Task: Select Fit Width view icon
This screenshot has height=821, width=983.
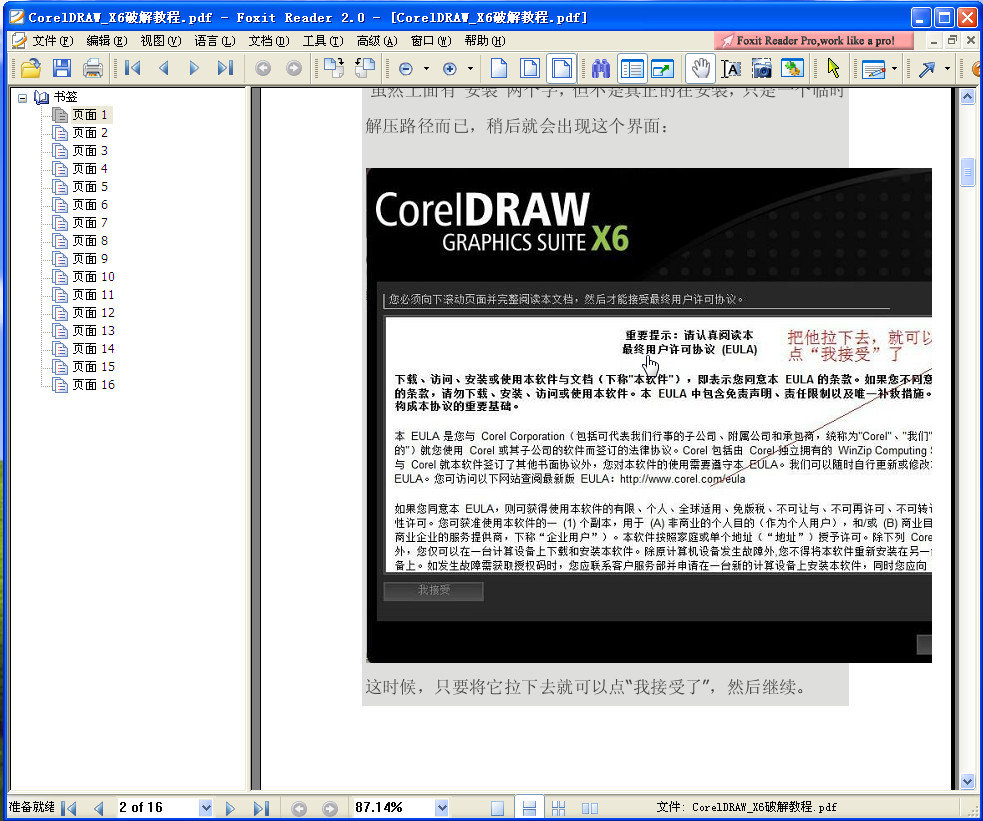Action: click(561, 68)
